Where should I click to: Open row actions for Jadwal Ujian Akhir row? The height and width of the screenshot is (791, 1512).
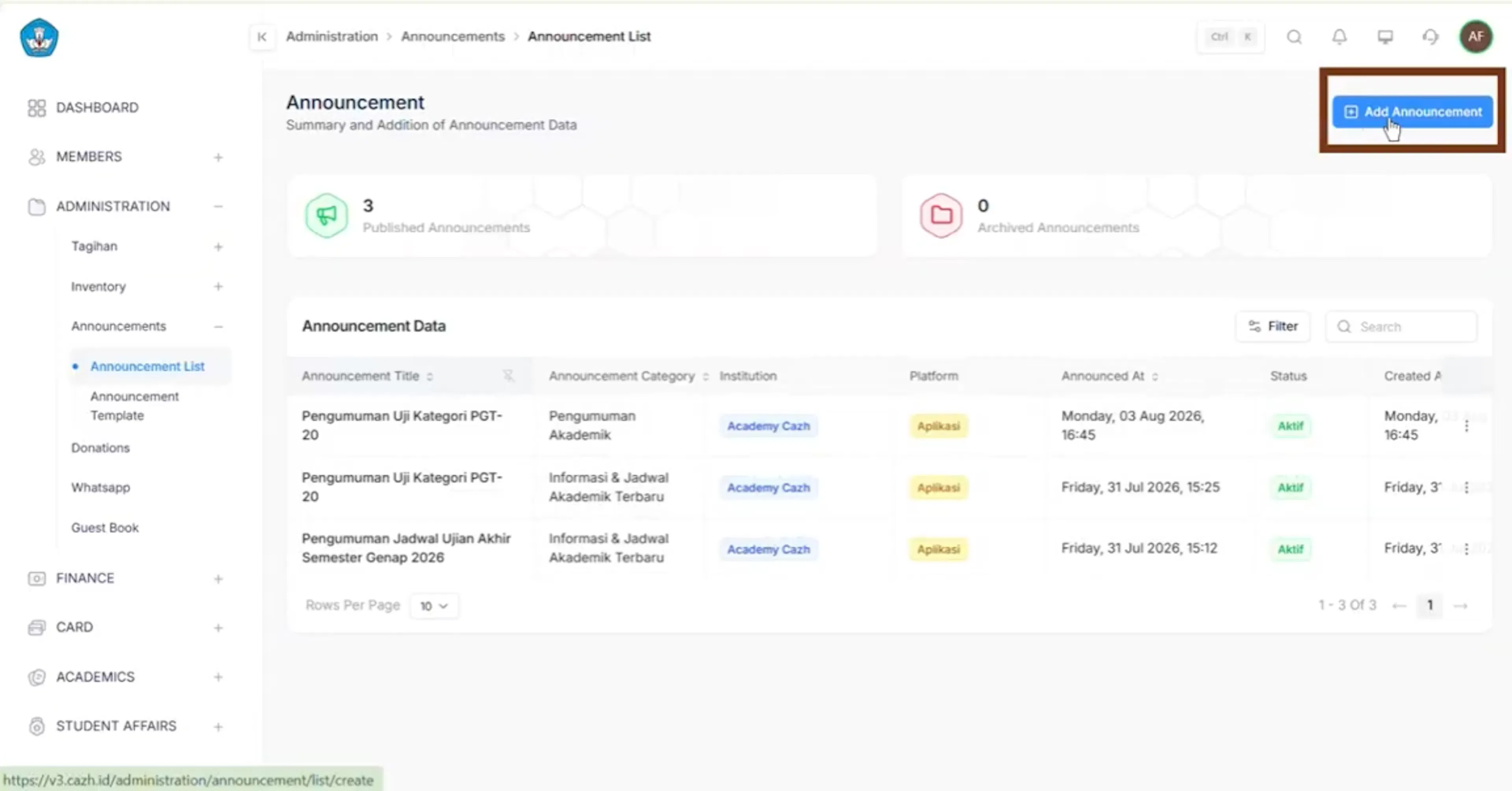click(x=1466, y=548)
